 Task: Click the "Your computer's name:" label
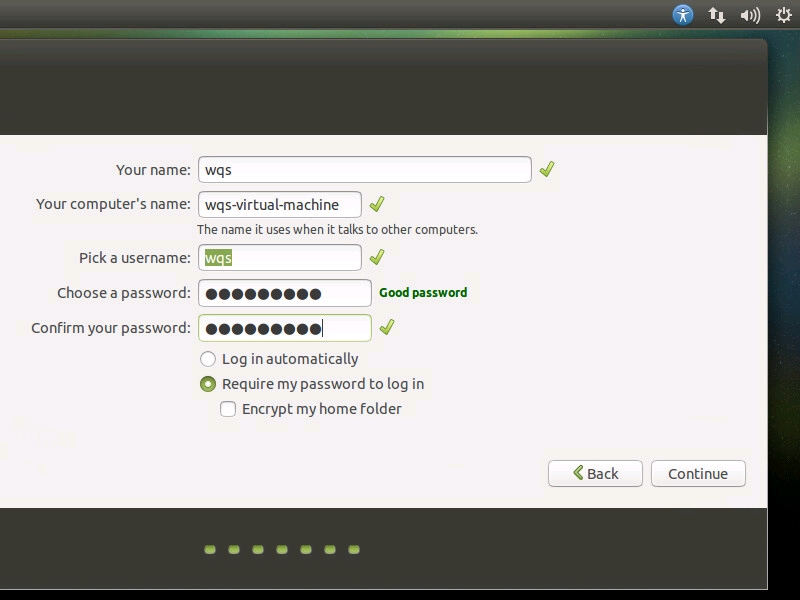coord(113,204)
